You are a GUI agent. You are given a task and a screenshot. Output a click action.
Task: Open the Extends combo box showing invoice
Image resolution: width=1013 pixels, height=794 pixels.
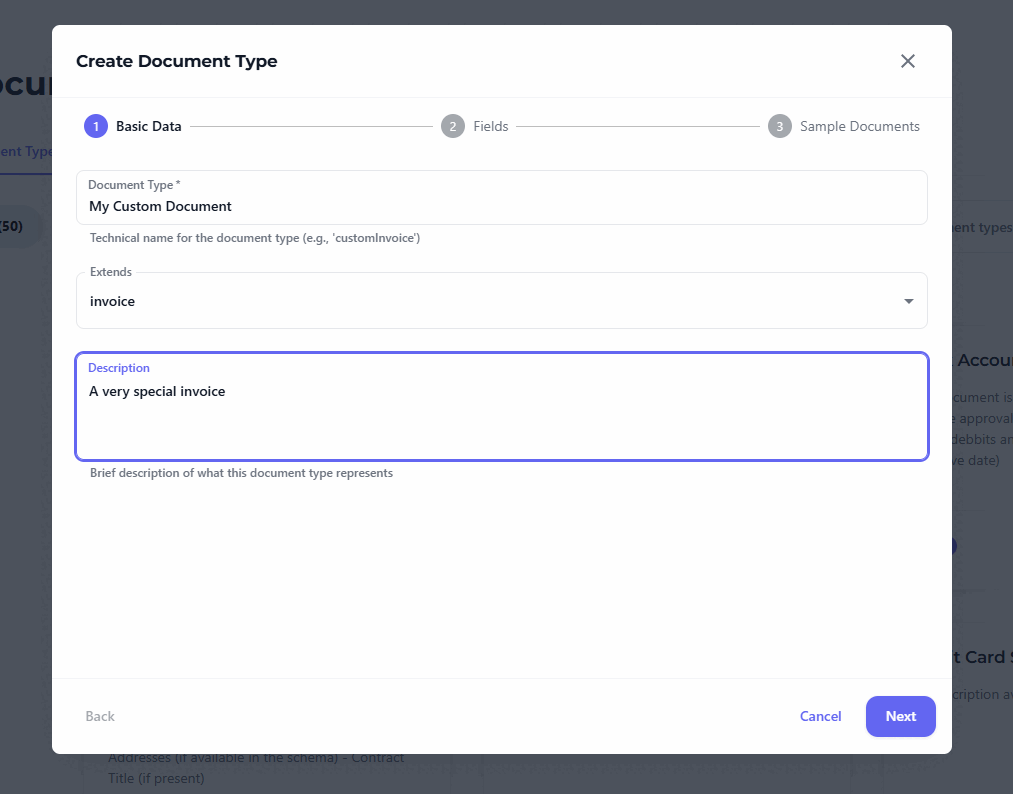(500, 300)
